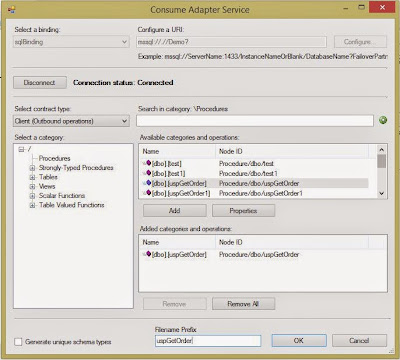The height and width of the screenshot is (360, 400).
Task: Close the Consume Adapter Service dialog
Action: pyautogui.click(x=382, y=7)
